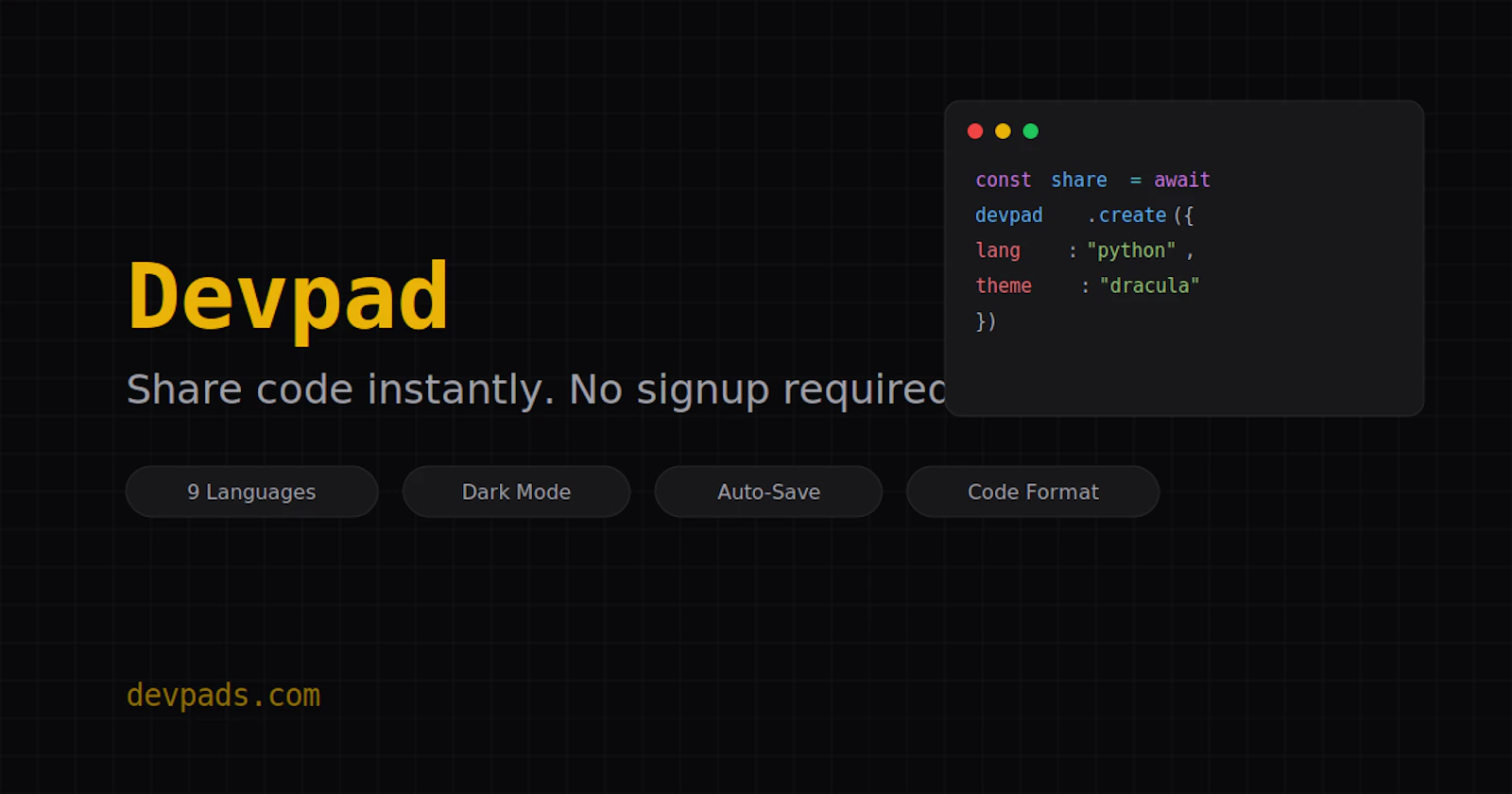Click the red window dot
This screenshot has width=1512, height=794.
975,131
